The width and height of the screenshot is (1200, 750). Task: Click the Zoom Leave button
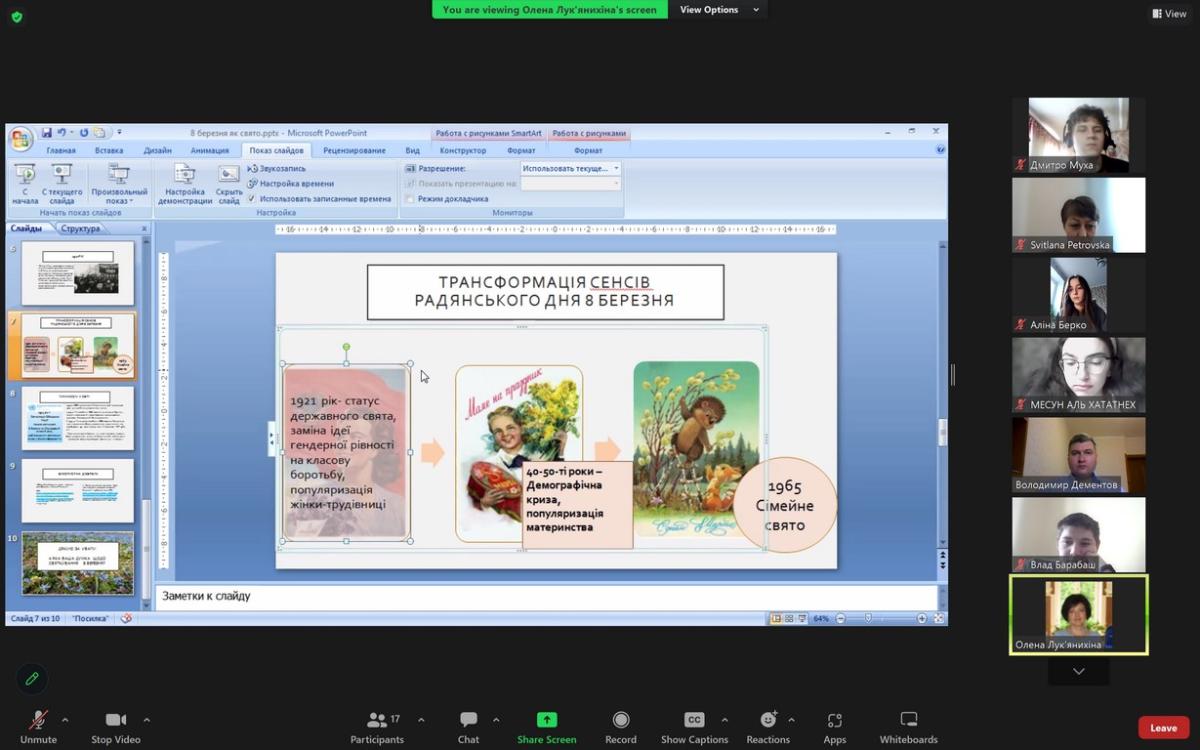[x=1163, y=728]
